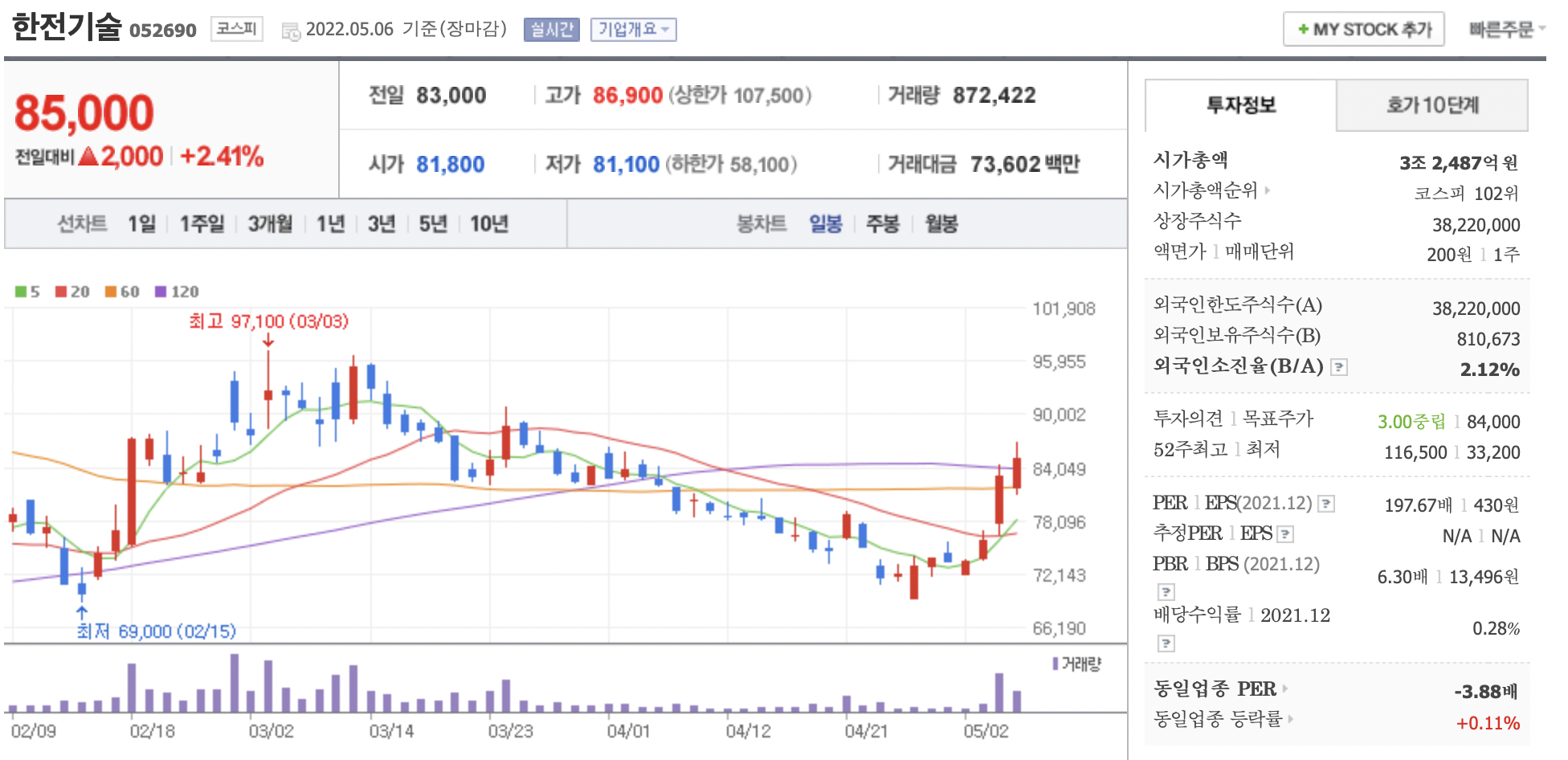Click the 외국인보유주식수 value 810,673
This screenshot has width=1568, height=760.
click(1488, 339)
